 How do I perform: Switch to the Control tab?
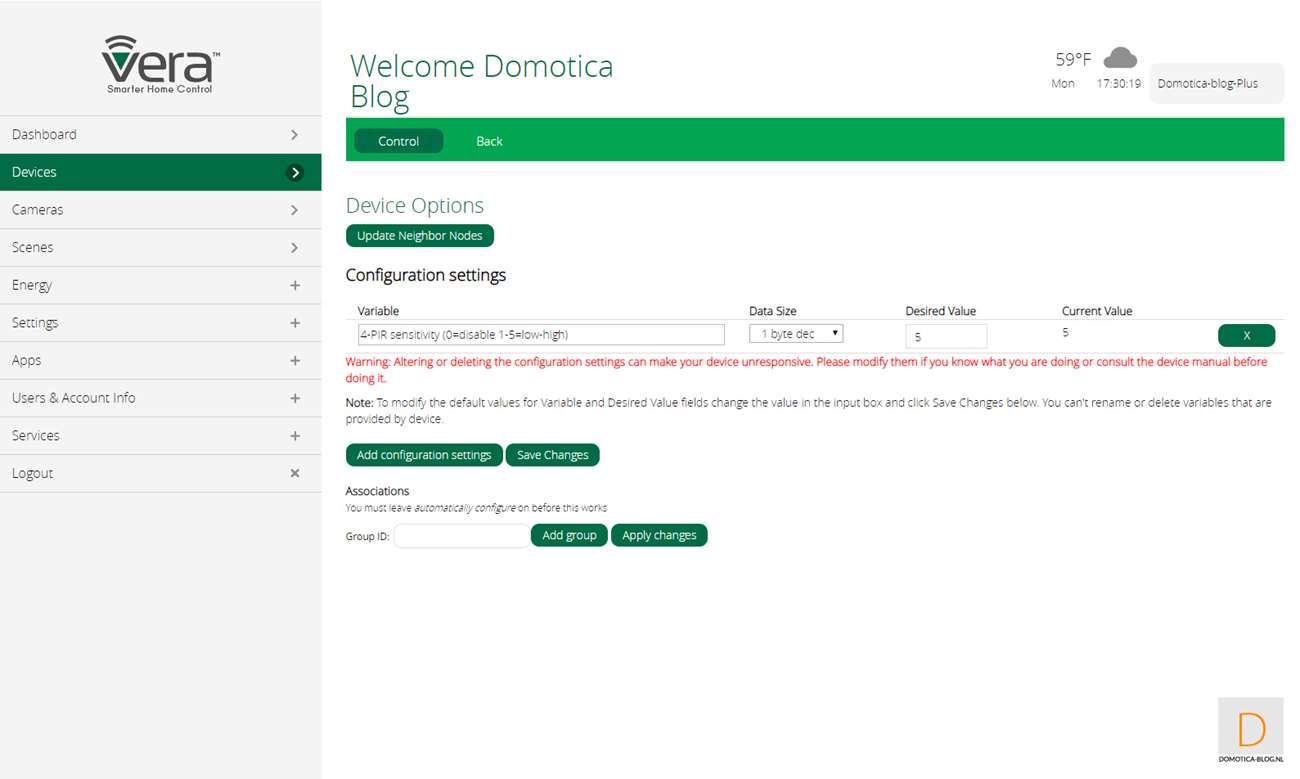click(398, 141)
